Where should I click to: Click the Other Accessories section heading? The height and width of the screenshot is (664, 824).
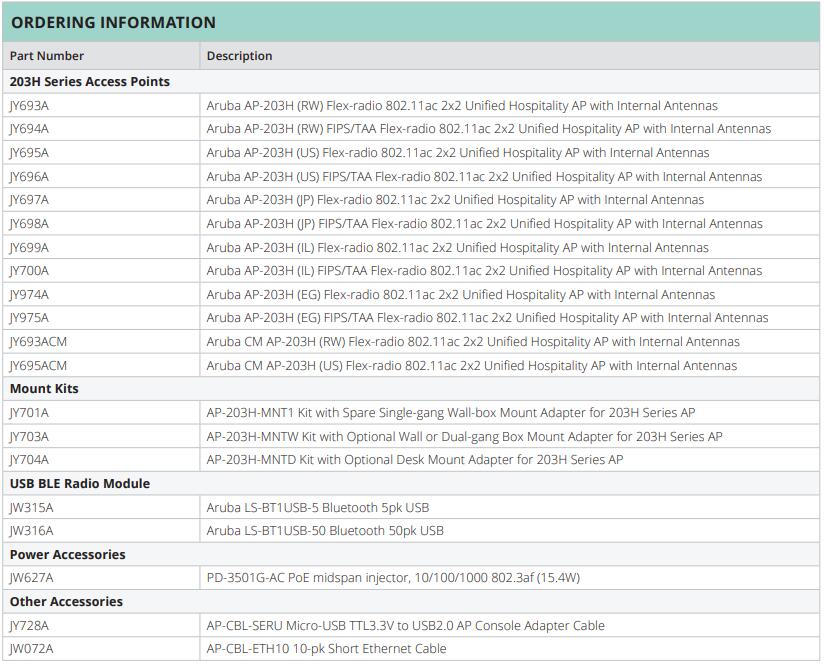[66, 601]
